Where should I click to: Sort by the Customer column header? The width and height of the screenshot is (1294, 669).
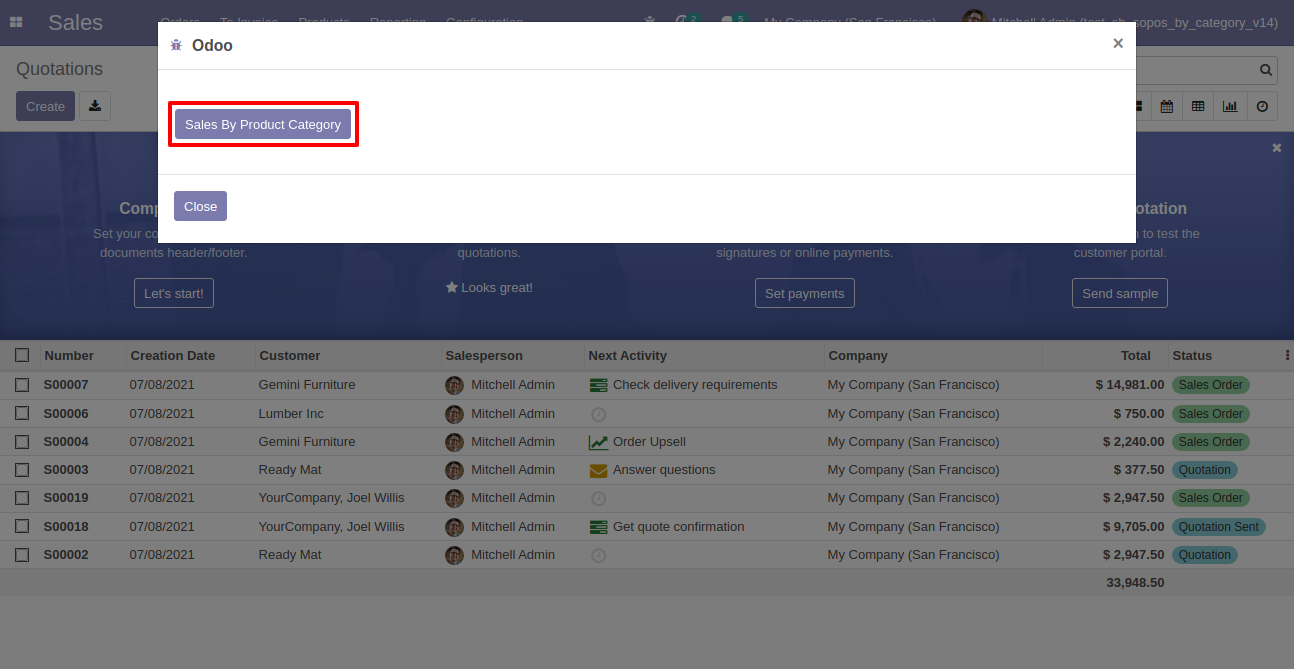point(289,355)
